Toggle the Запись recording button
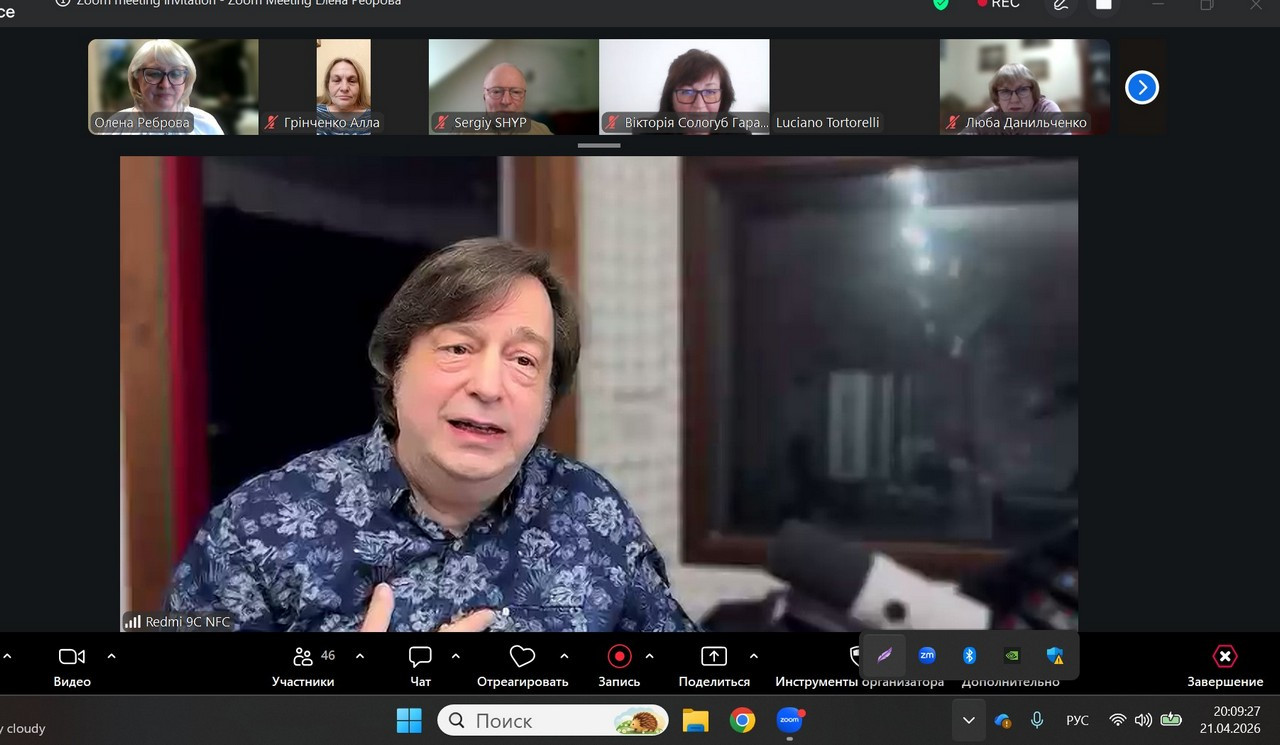 click(619, 657)
